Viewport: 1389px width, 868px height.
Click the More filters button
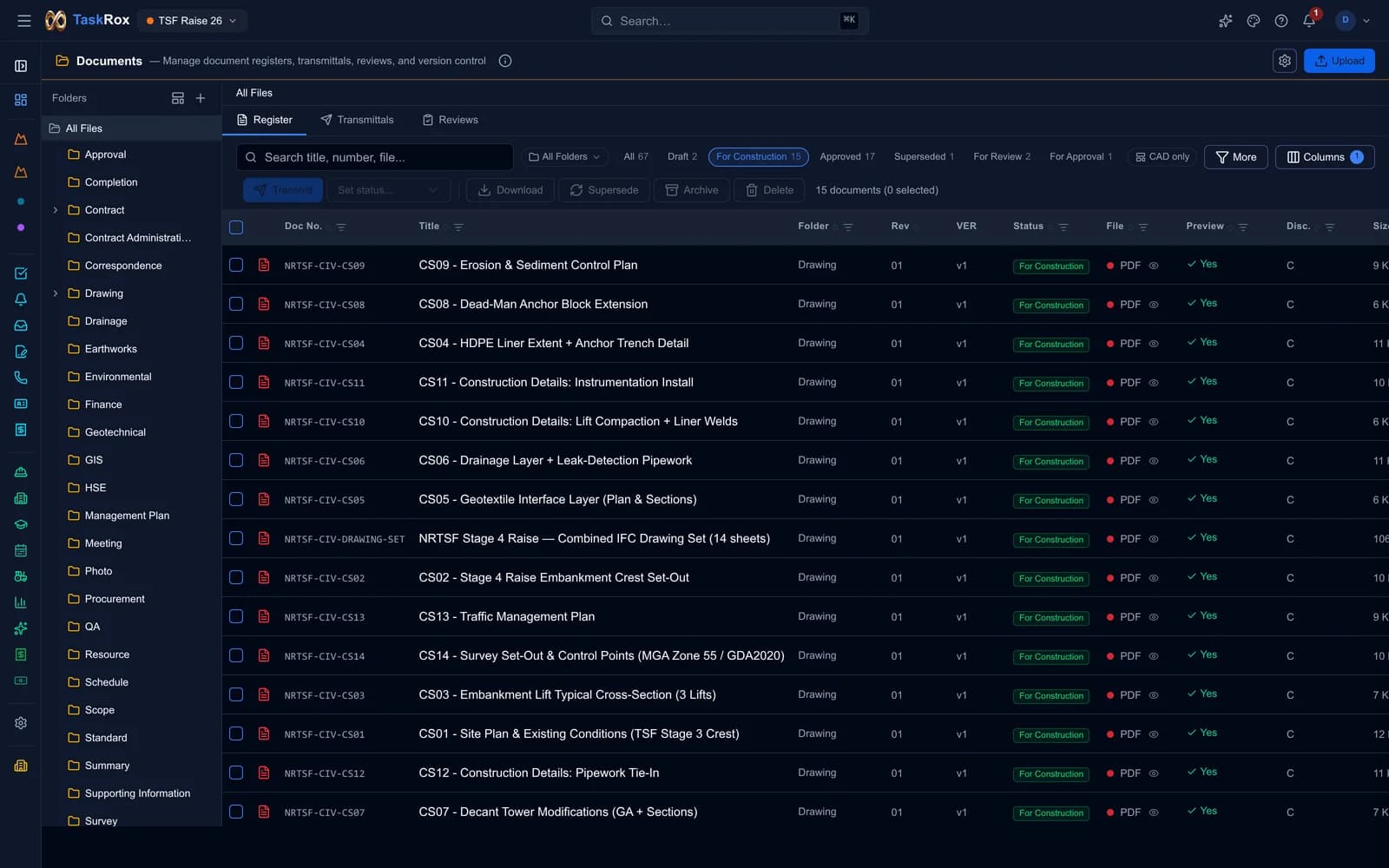1236,157
